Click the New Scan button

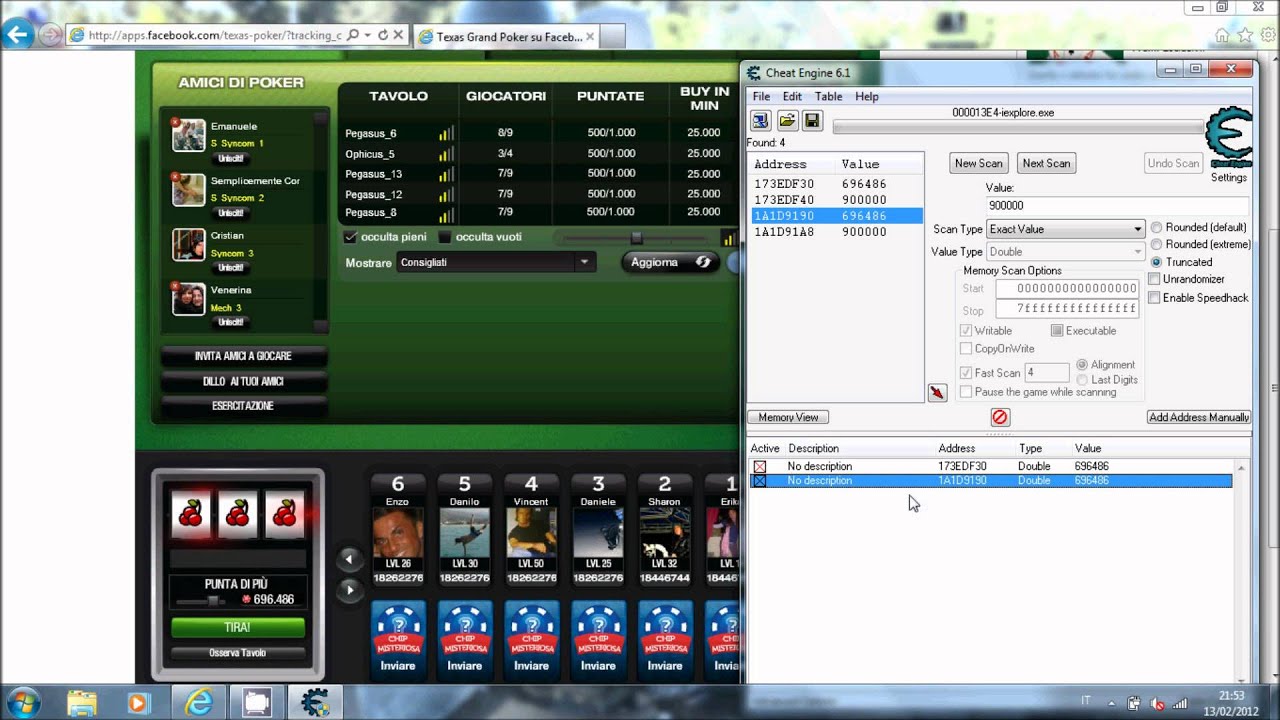(x=979, y=163)
